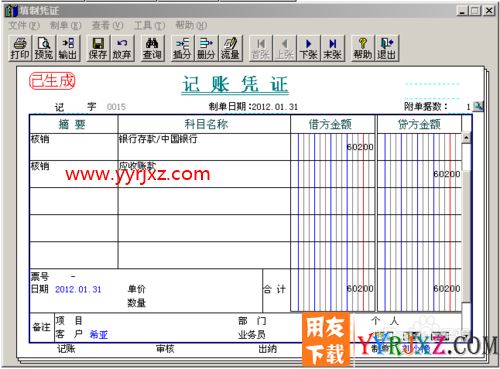
Task: Jump to last voucher with 末张
Action: tap(332, 48)
